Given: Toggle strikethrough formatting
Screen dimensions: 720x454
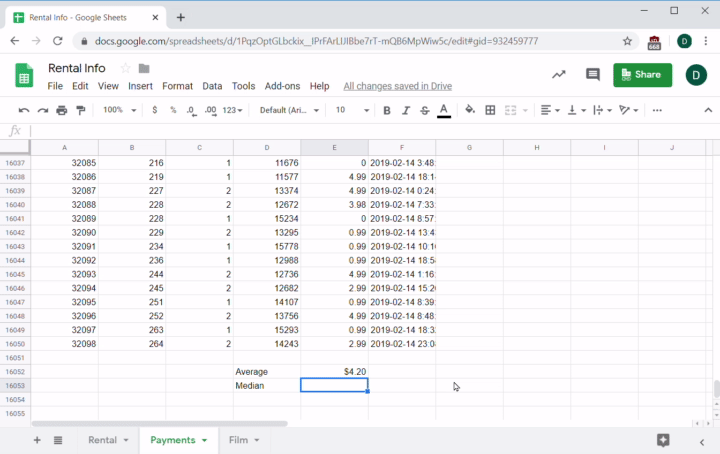Looking at the screenshot, I should (425, 110).
